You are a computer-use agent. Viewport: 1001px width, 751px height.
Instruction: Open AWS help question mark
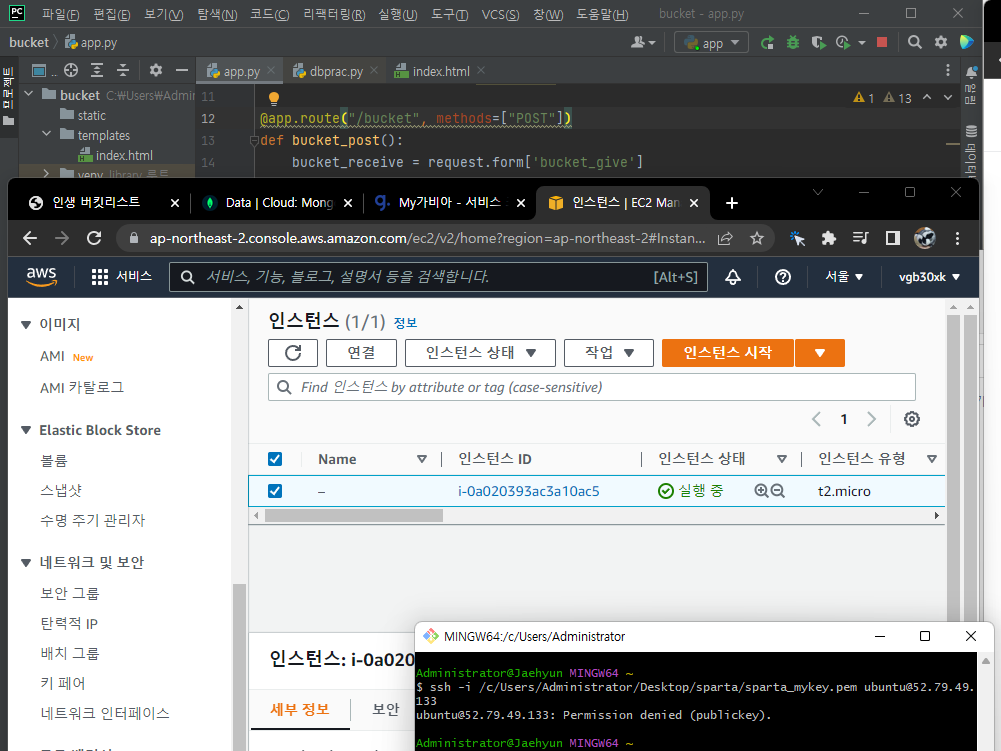coord(783,277)
